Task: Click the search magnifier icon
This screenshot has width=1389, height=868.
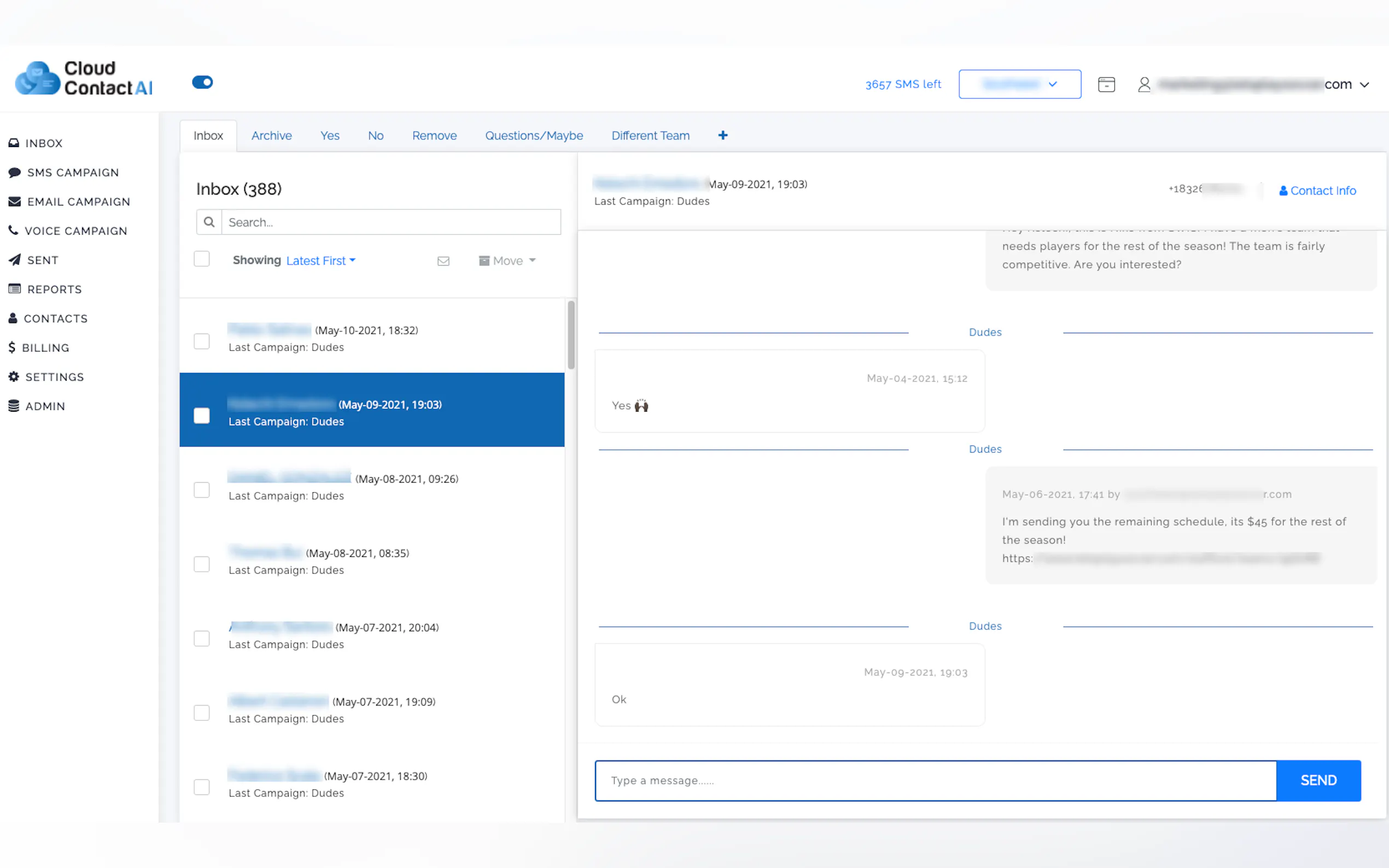Action: click(209, 222)
